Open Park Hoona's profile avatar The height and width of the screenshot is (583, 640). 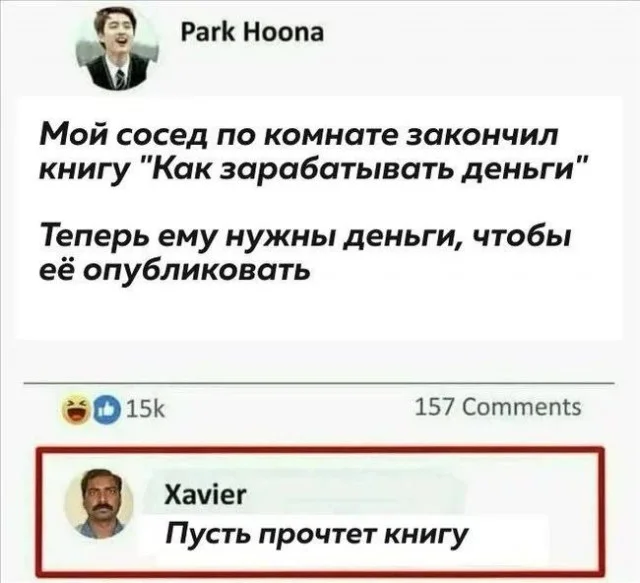(118, 47)
